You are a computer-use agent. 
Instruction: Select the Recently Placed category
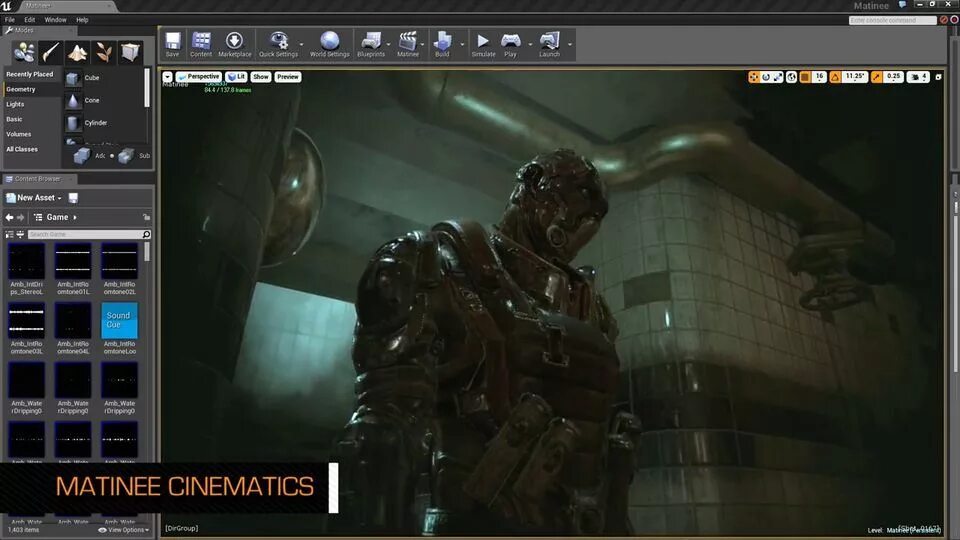pos(32,74)
